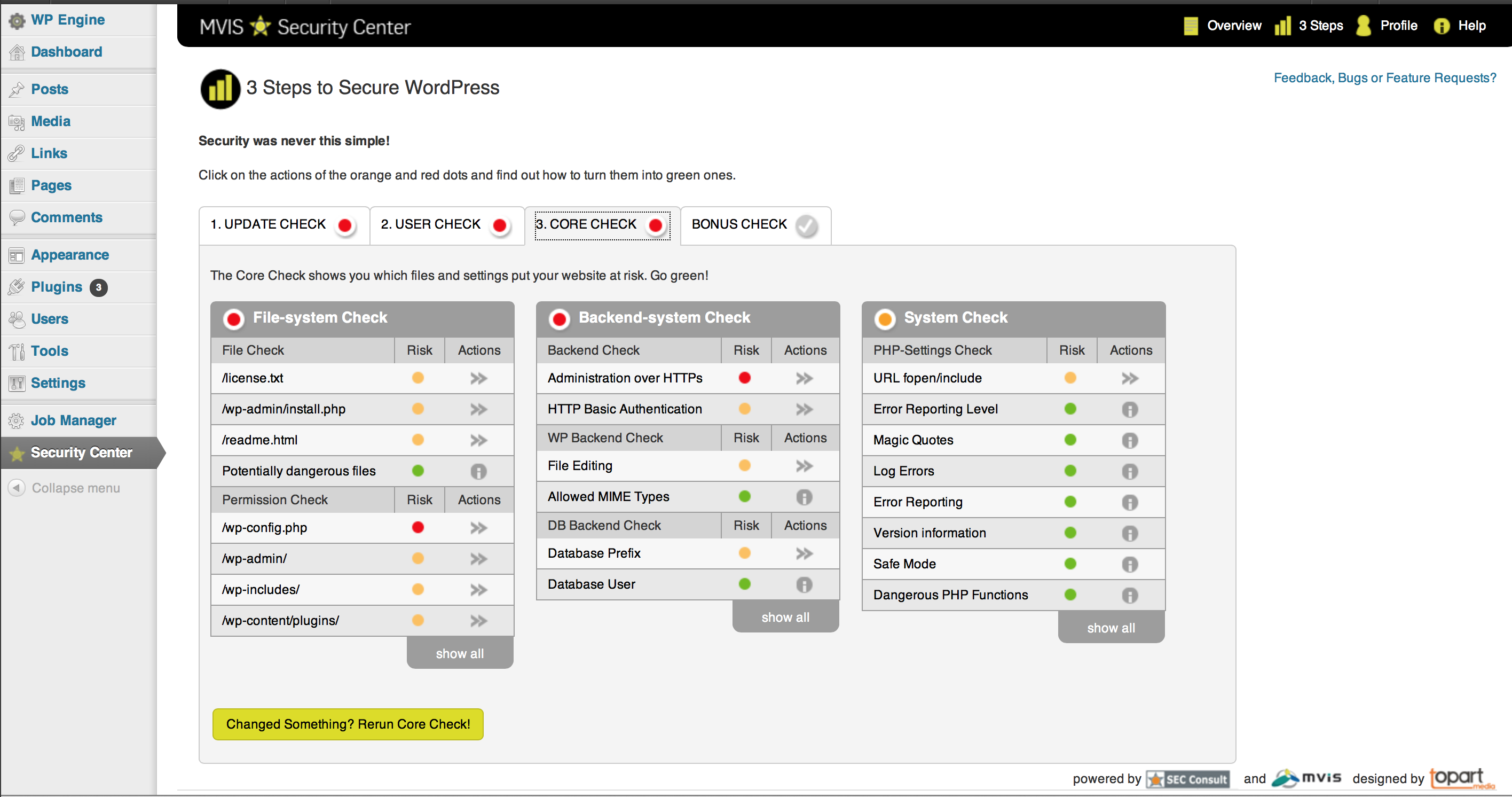Expand actions for Database Prefix
The image size is (1512, 797).
click(x=804, y=553)
